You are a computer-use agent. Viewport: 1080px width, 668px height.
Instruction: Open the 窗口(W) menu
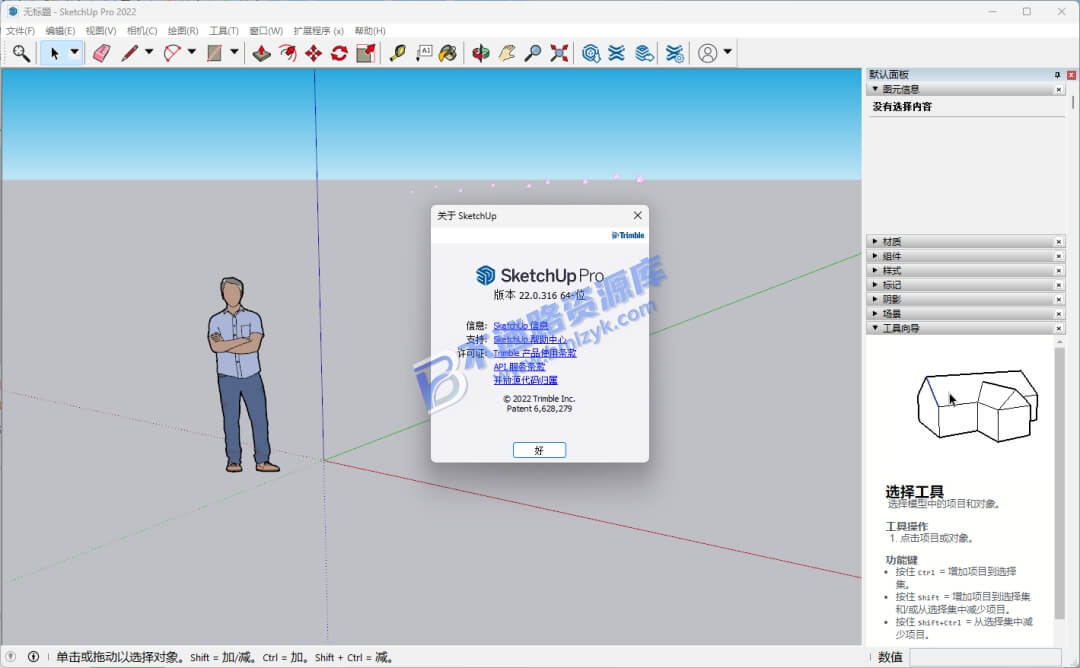[x=266, y=31]
